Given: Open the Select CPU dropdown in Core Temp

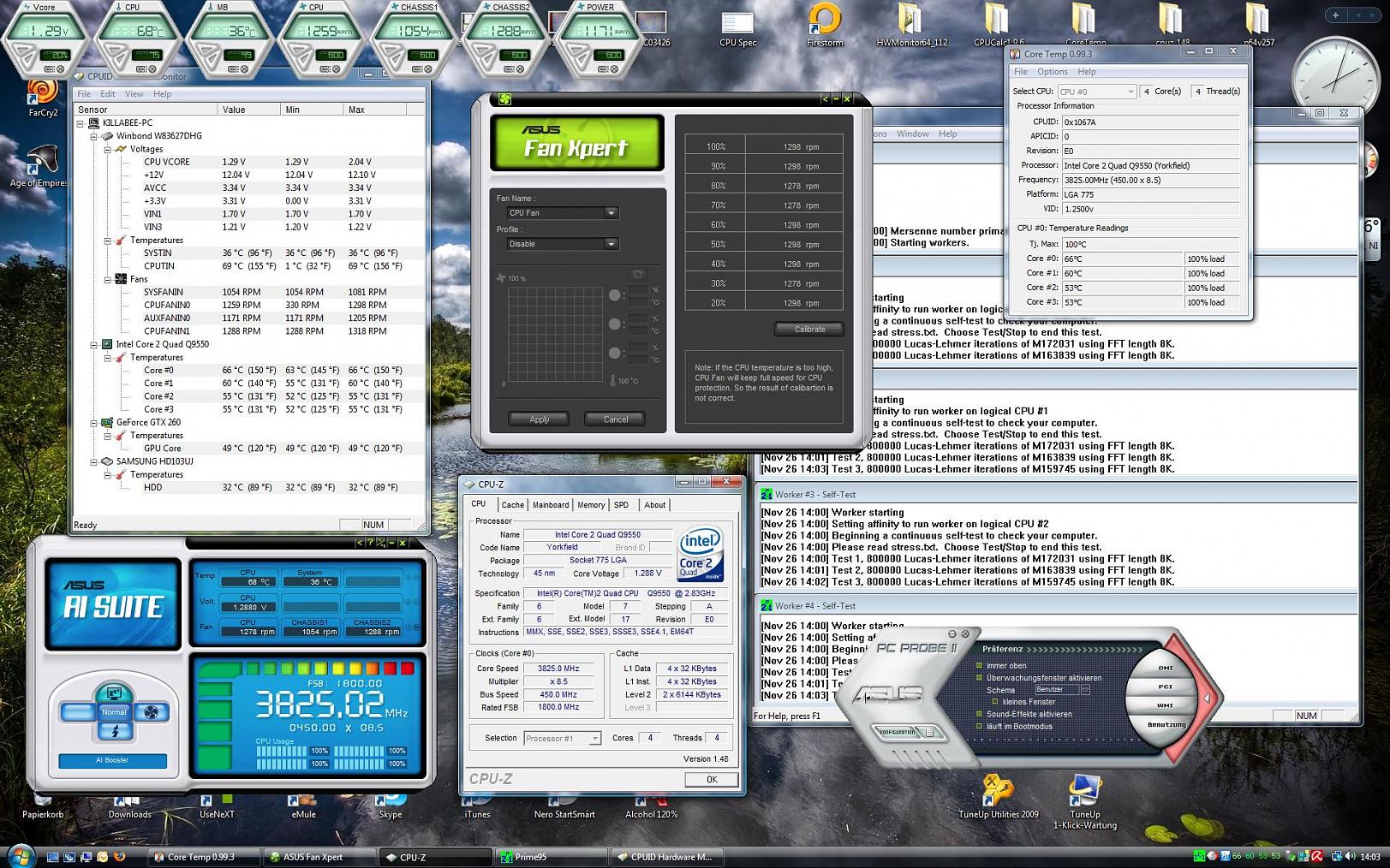Looking at the screenshot, I should [1097, 92].
